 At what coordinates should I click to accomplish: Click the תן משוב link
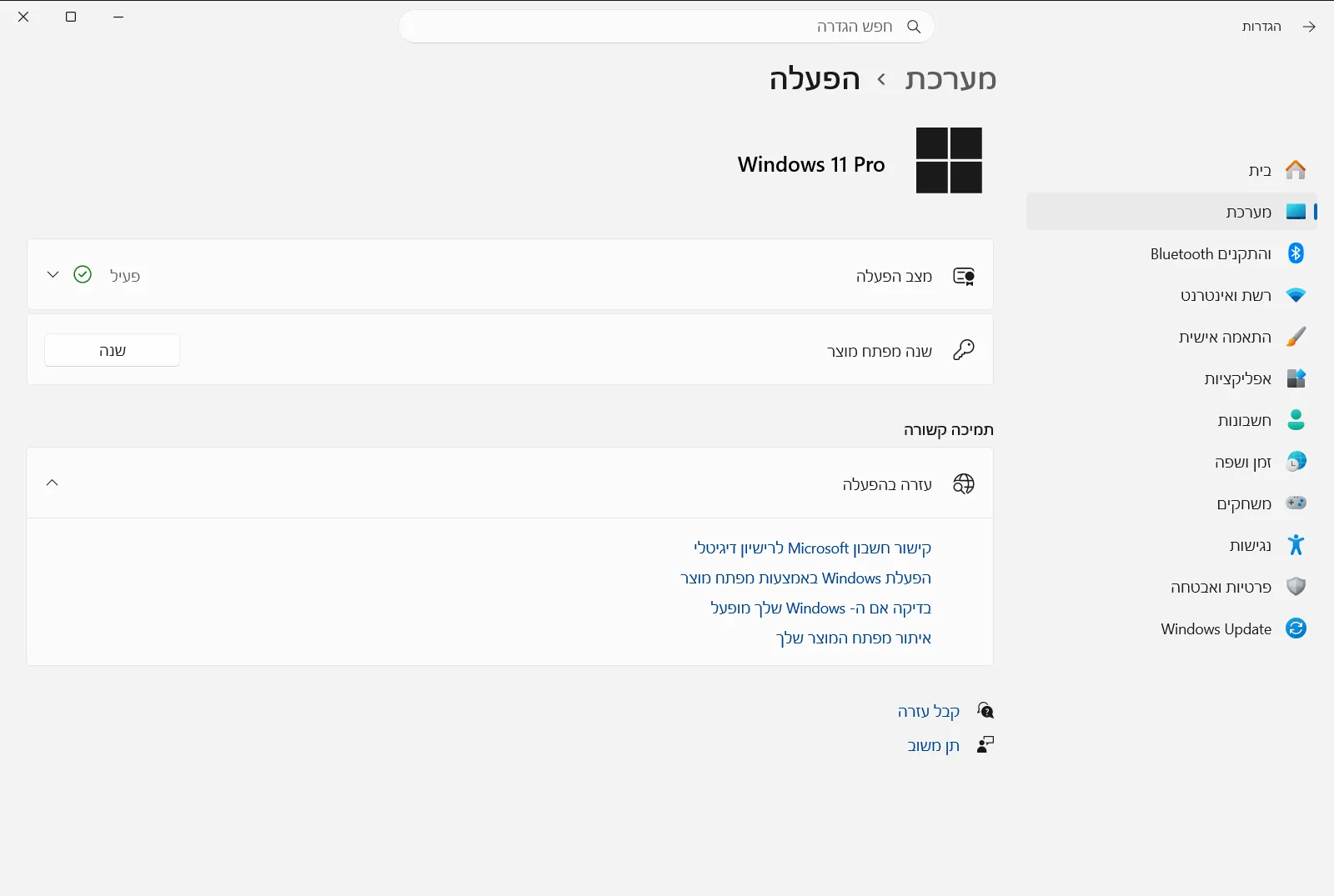[934, 746]
